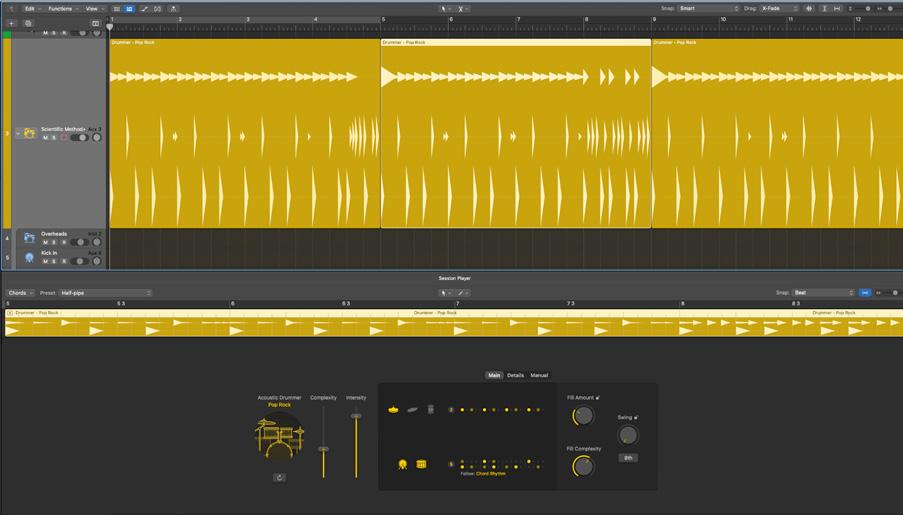Click the Kick In track icon
This screenshot has width=903, height=515.
(29, 258)
